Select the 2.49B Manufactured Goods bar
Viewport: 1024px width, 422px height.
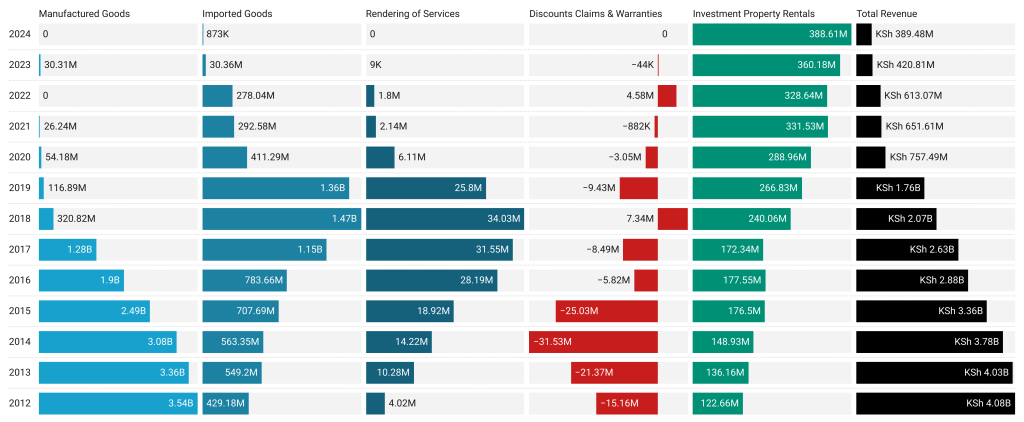tap(94, 311)
